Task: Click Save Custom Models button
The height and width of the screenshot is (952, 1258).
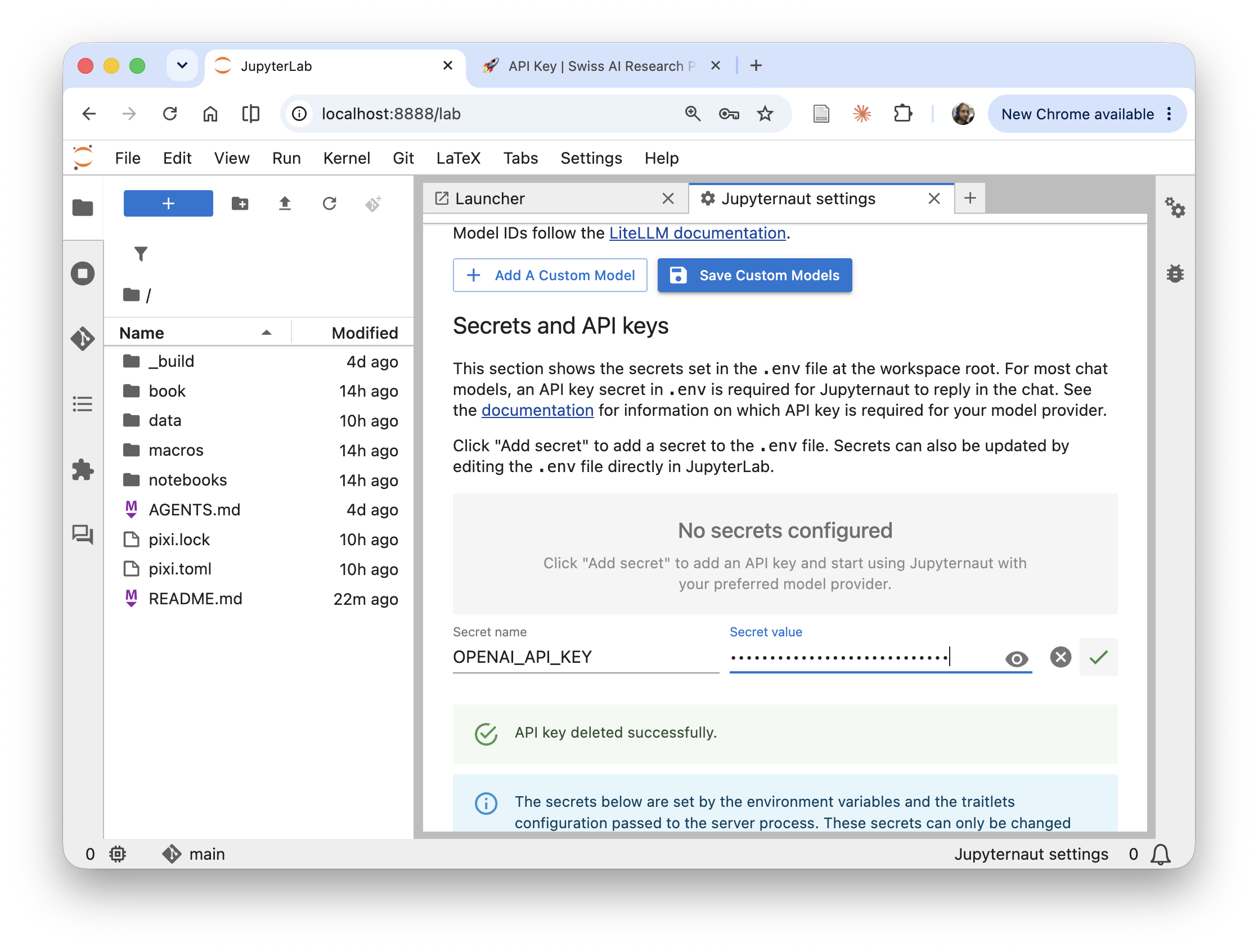Action: coord(754,275)
